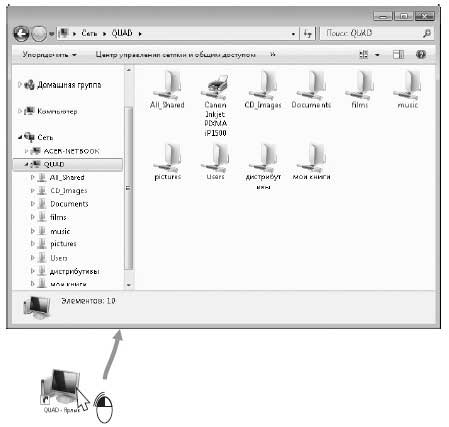Collapse the QUAD node in navigation tree

[26, 164]
